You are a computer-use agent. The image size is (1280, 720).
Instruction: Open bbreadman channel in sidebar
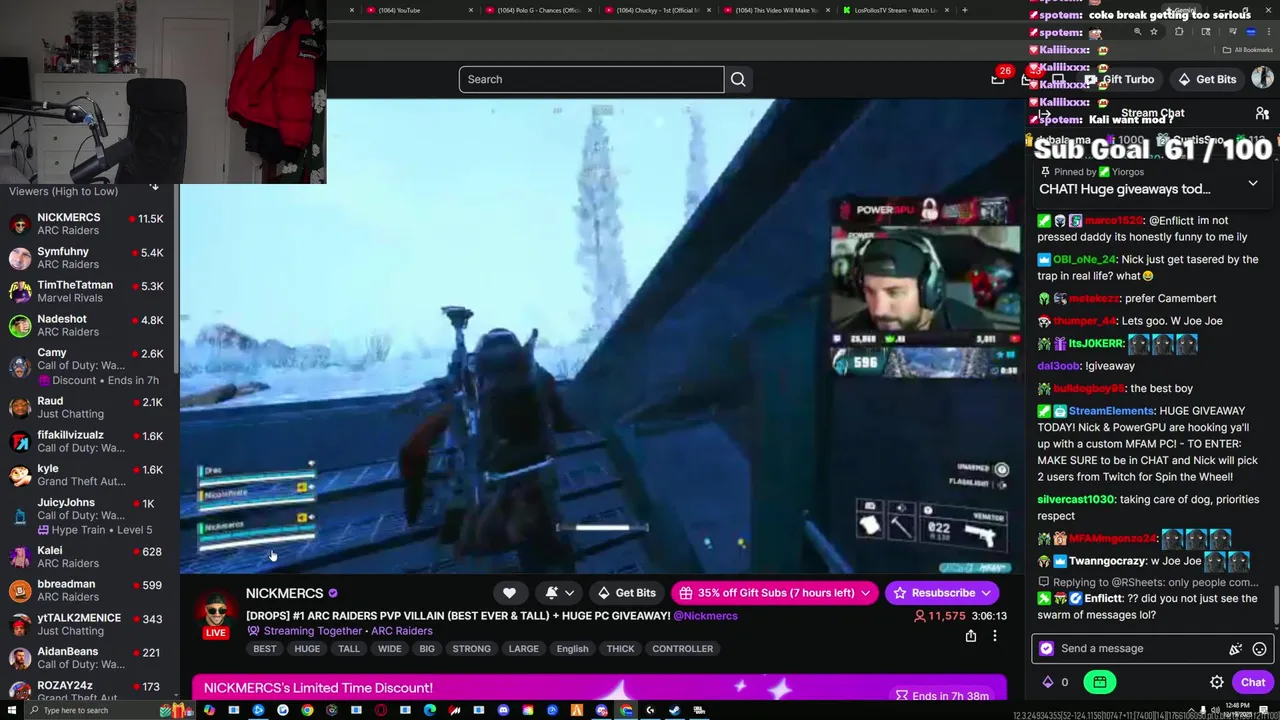(88, 590)
